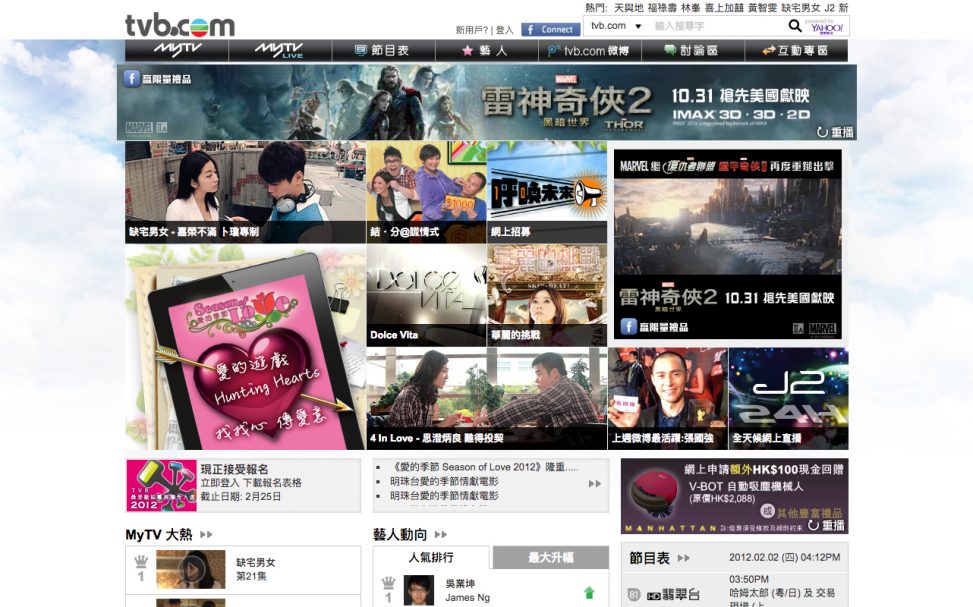
Task: Open the 結·分@謊情式 thumbnail
Action: point(426,192)
